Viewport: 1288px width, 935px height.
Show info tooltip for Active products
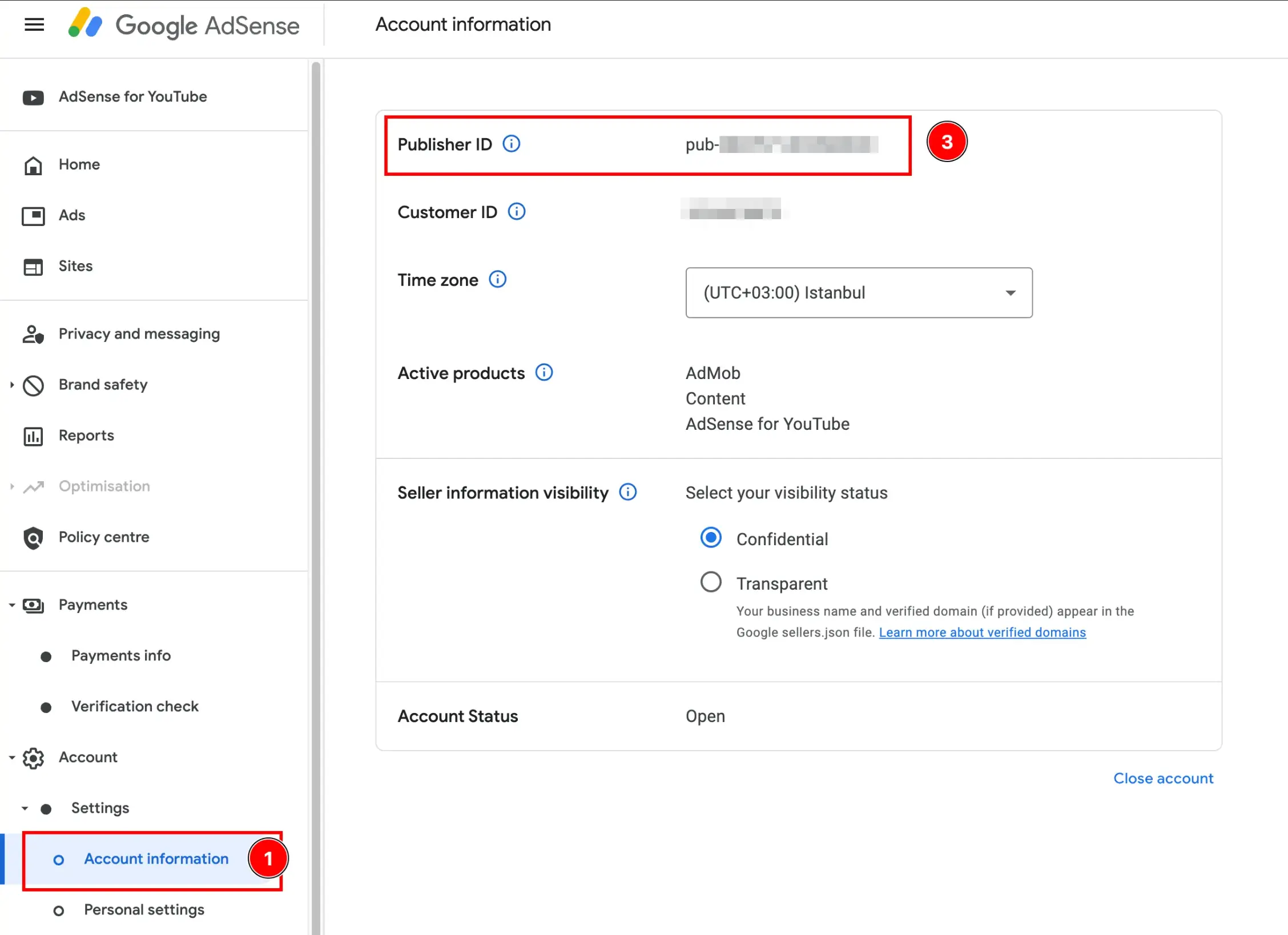coord(544,373)
